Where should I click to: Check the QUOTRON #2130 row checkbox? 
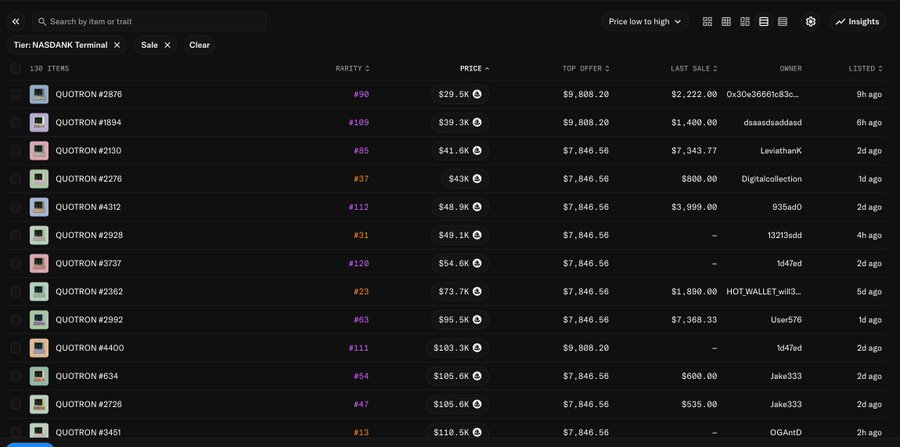pos(15,150)
